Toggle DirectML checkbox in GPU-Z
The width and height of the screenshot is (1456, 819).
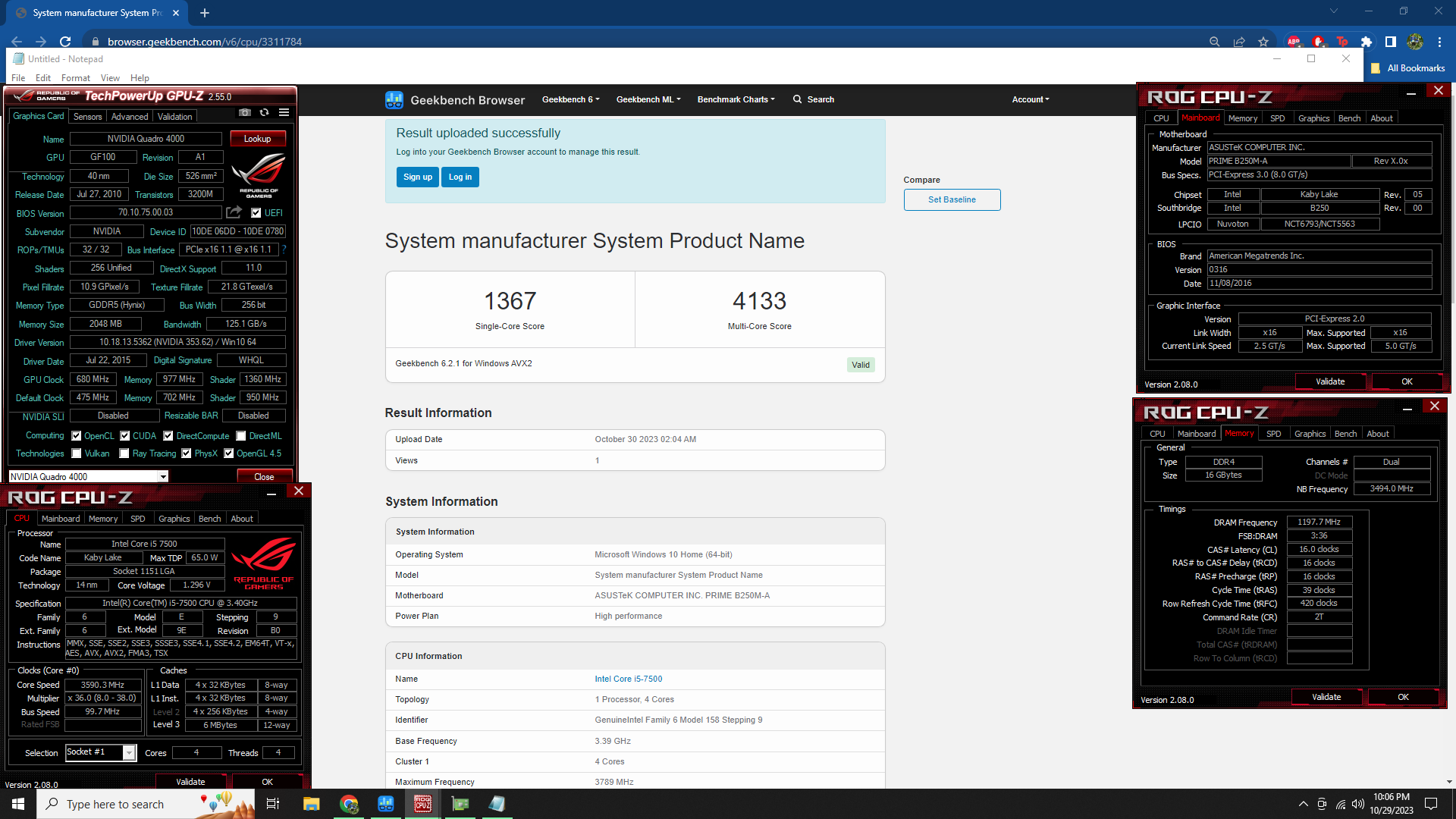coord(241,436)
